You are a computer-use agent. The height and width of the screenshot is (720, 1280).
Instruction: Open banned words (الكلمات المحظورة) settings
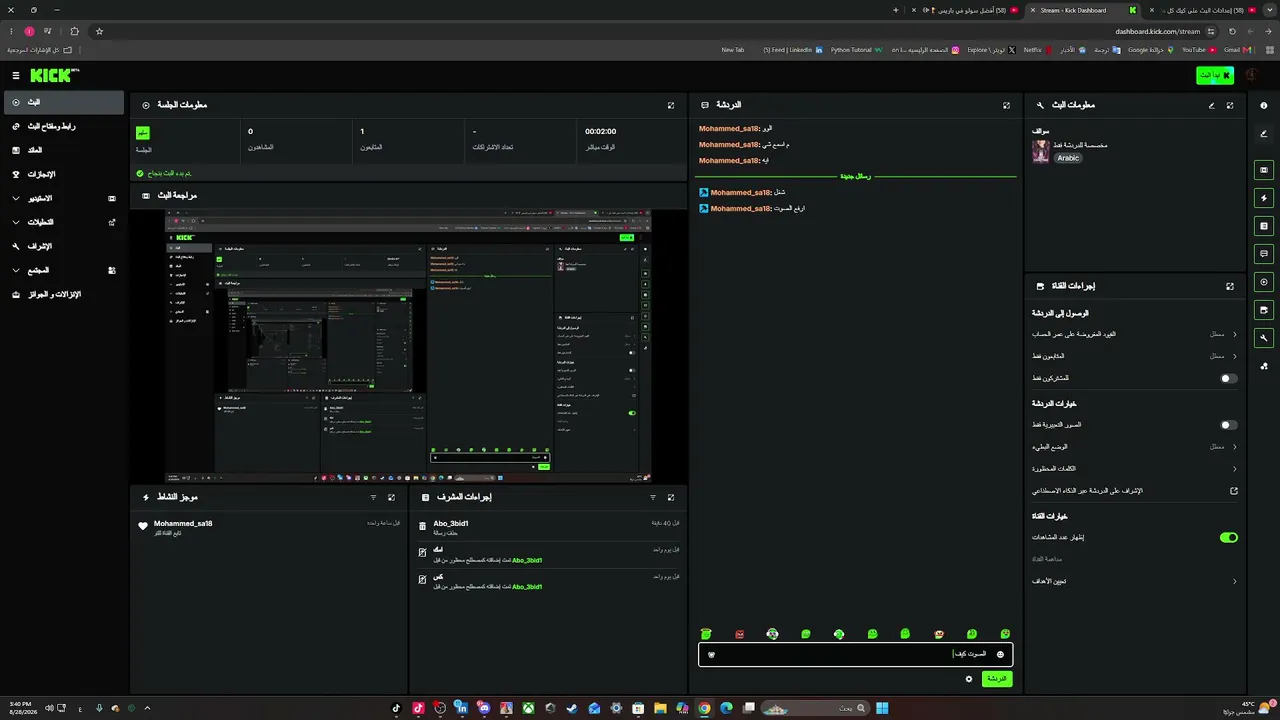(1135, 469)
